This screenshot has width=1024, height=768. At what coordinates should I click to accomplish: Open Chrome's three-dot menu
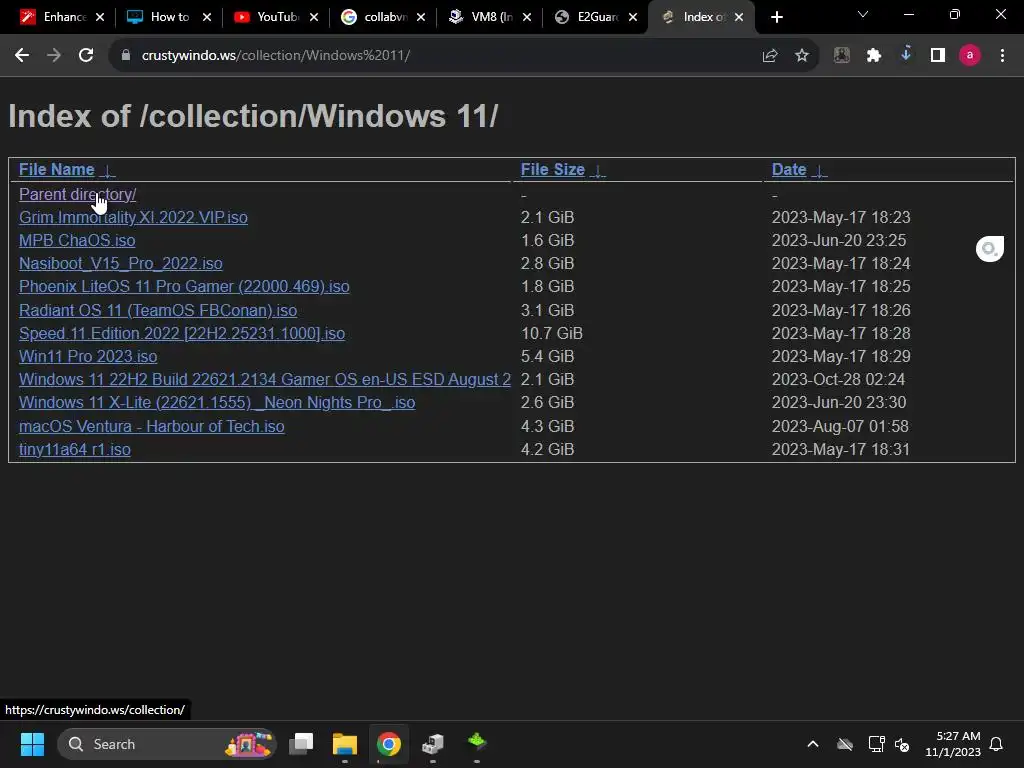[1002, 56]
